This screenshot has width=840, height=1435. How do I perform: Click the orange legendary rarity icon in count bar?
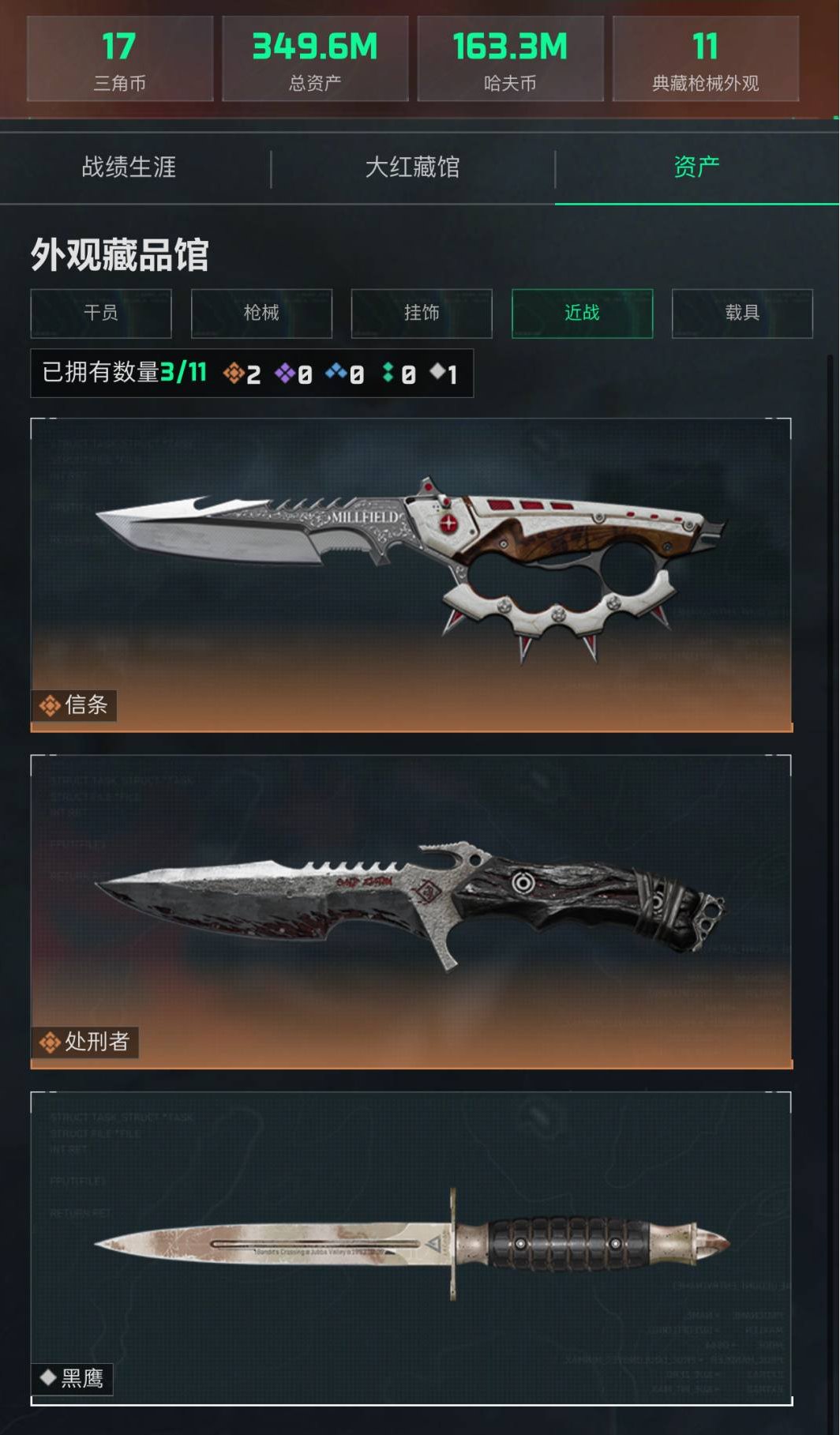pos(233,372)
